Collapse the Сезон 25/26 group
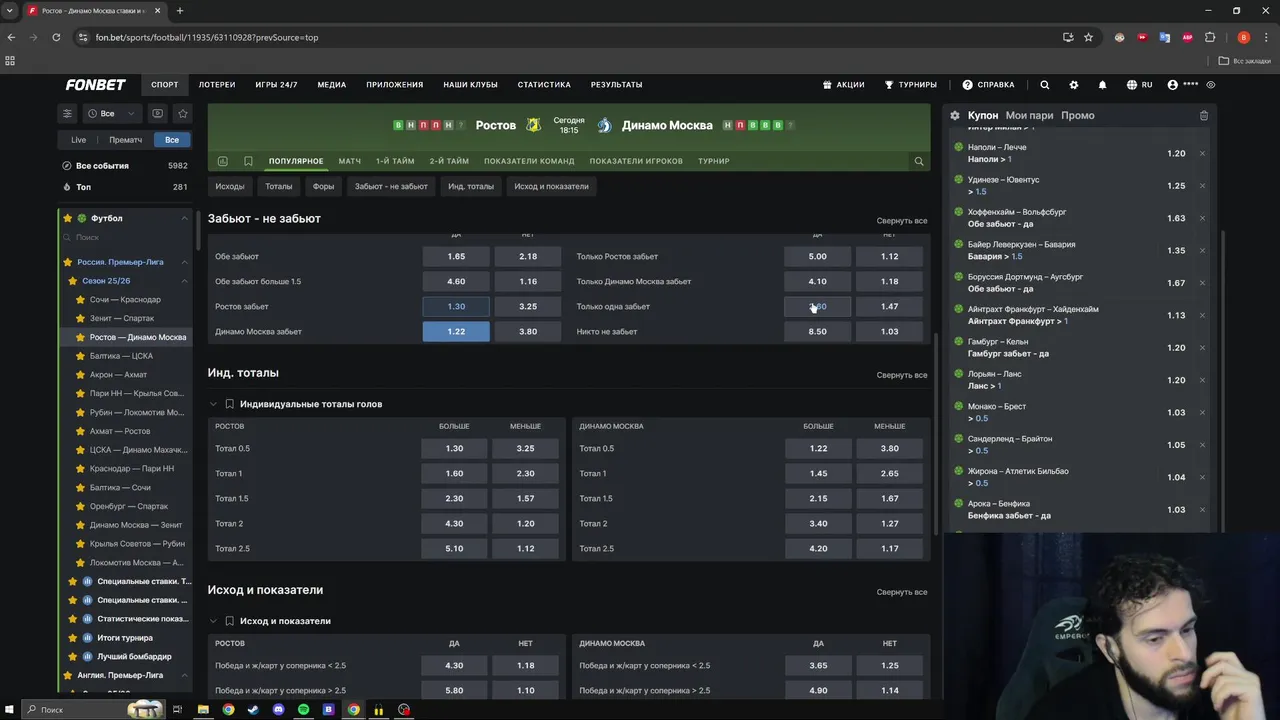Viewport: 1280px width, 720px height. [x=184, y=281]
